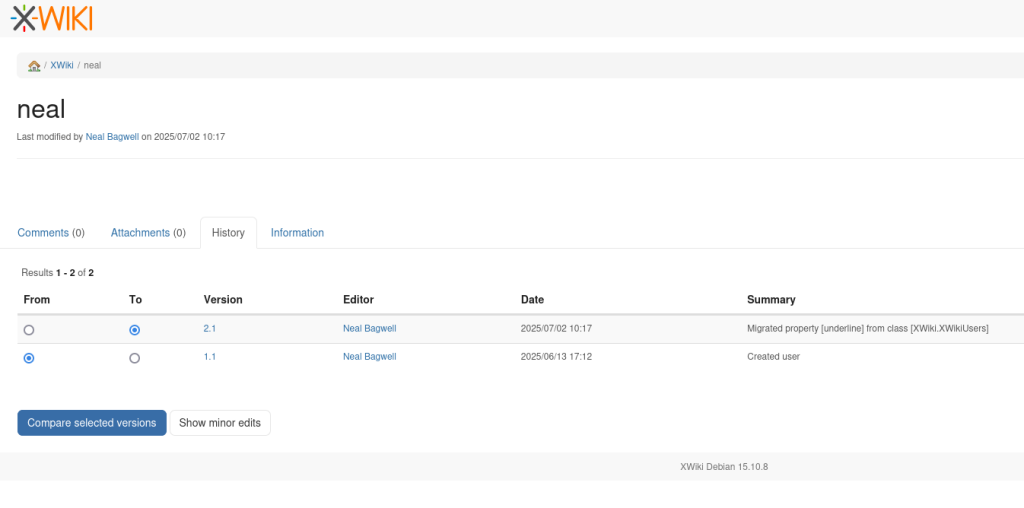Click the 'neal' breadcrumb item
Viewport: 1024px width, 508px height.
[92, 66]
